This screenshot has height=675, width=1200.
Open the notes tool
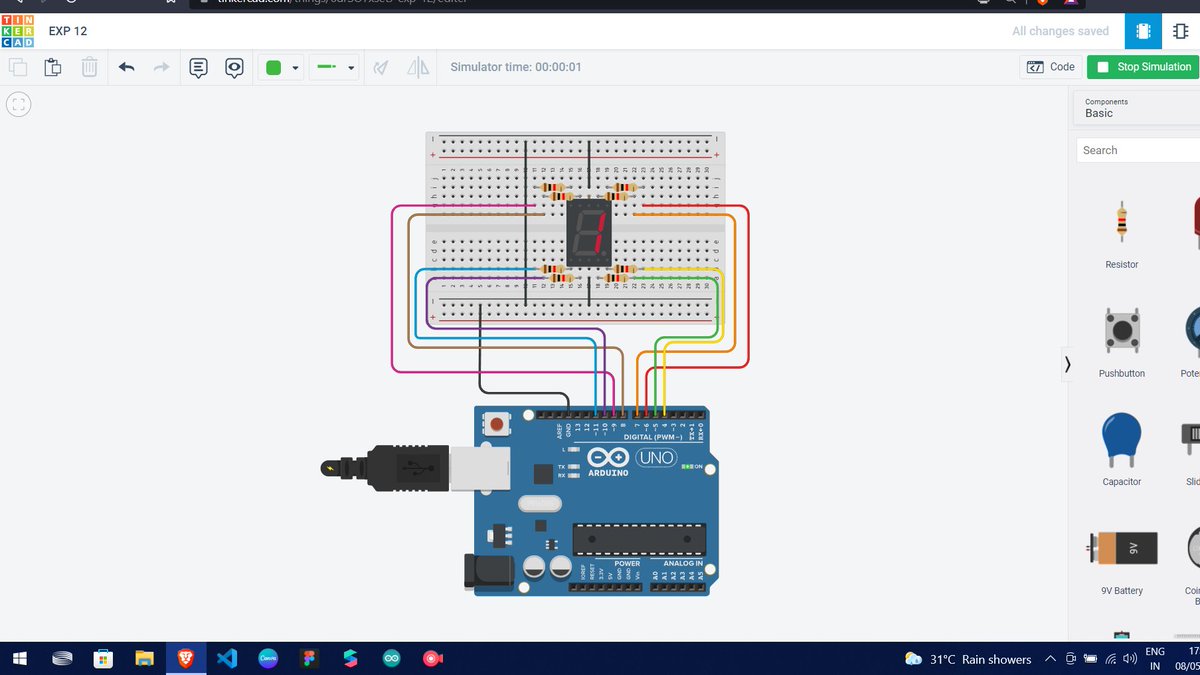(198, 67)
